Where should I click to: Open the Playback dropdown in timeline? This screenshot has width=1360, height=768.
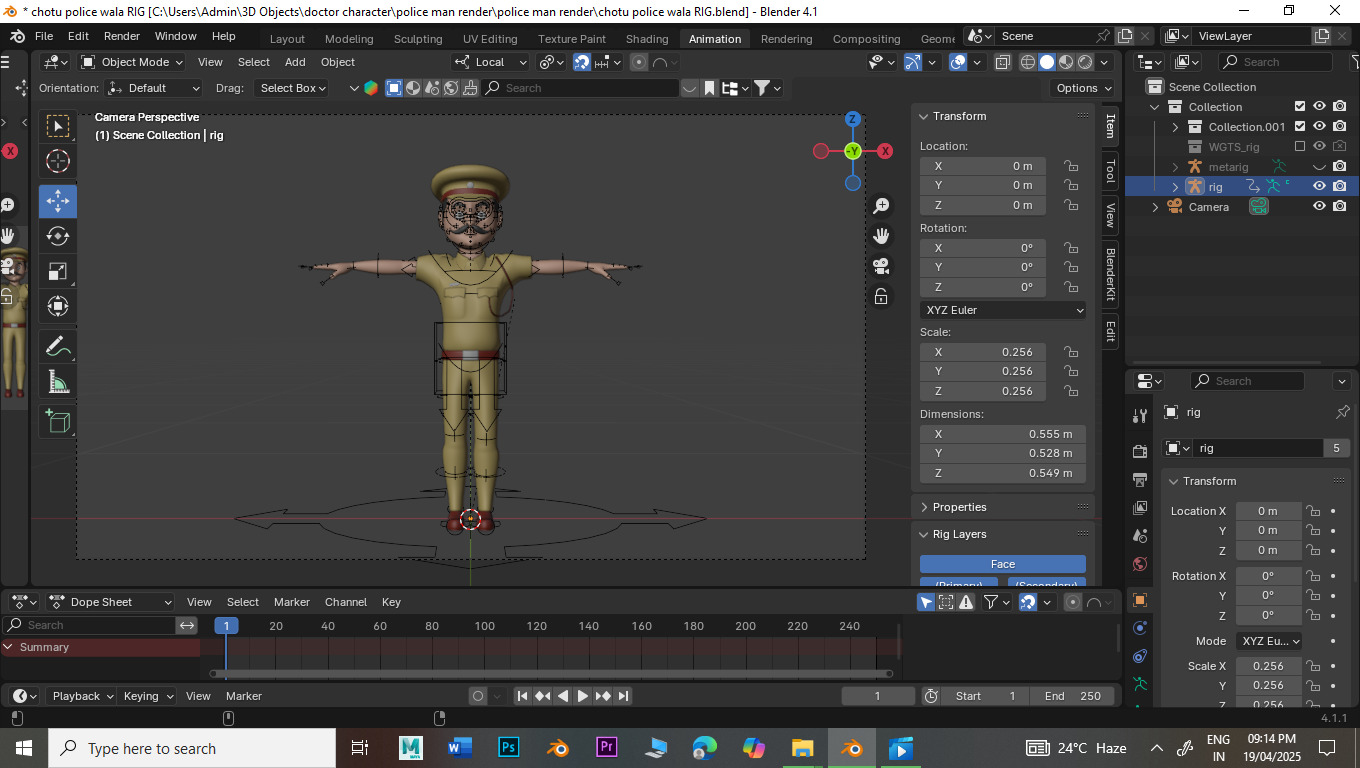(x=82, y=696)
